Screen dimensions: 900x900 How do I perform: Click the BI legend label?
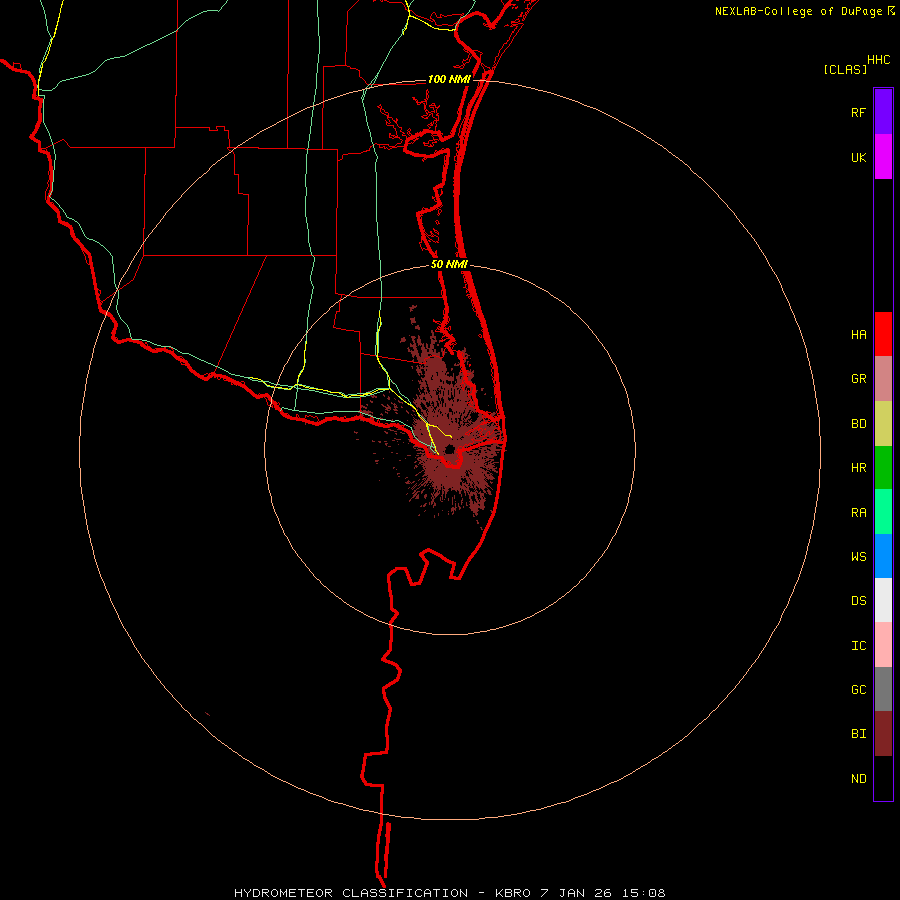click(x=858, y=734)
